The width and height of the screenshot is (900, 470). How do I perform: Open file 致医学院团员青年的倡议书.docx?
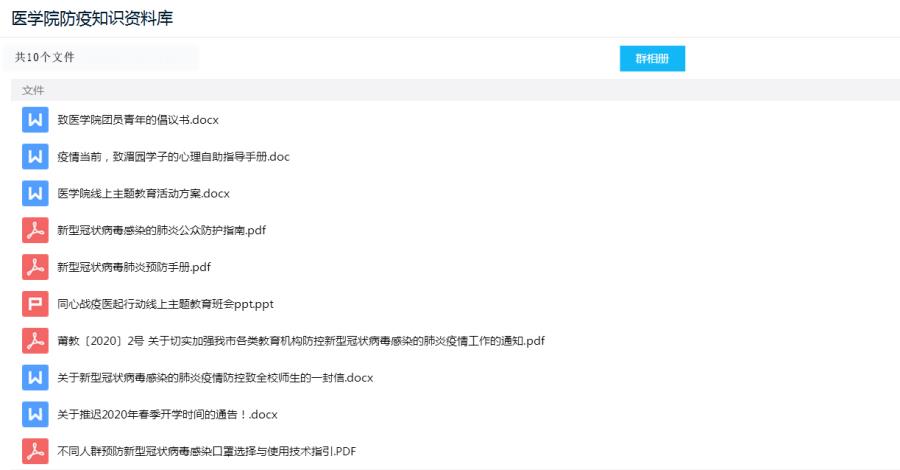138,120
